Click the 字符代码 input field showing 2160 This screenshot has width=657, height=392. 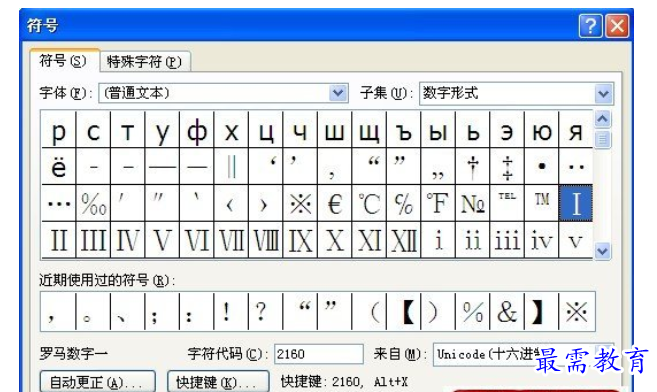pos(319,354)
